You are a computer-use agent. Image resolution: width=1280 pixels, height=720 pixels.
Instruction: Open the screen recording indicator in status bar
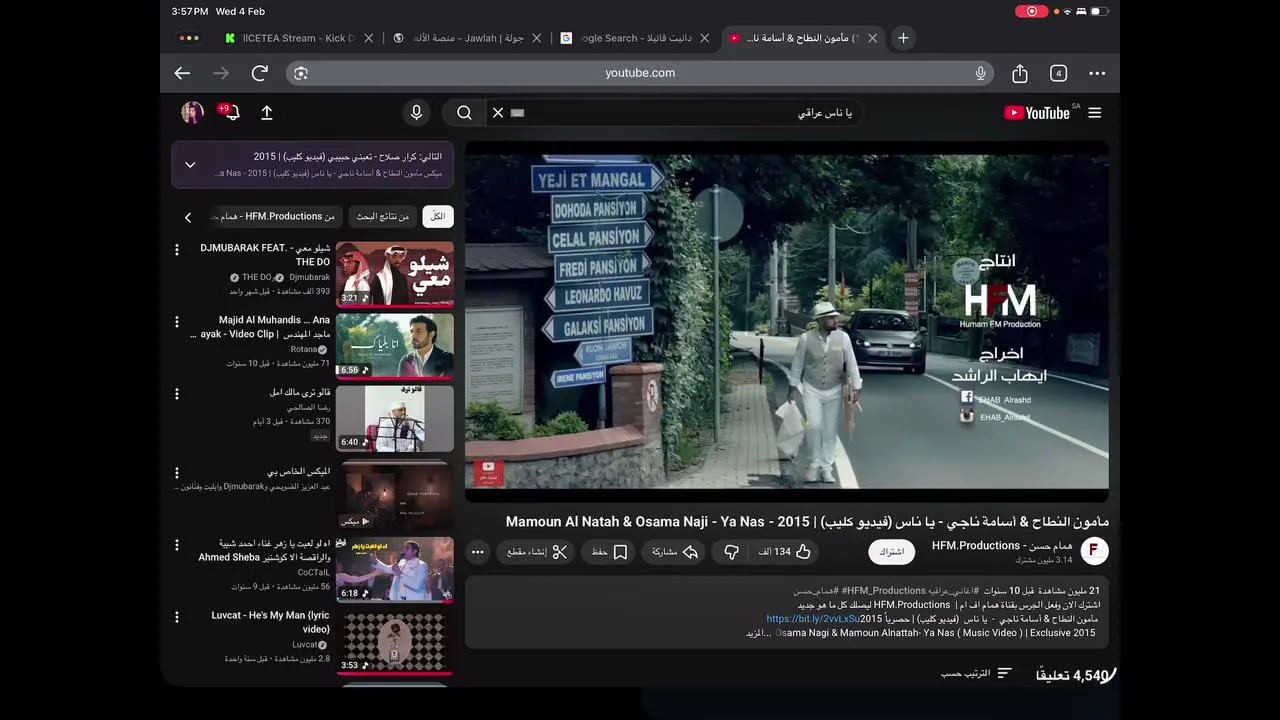click(1031, 11)
